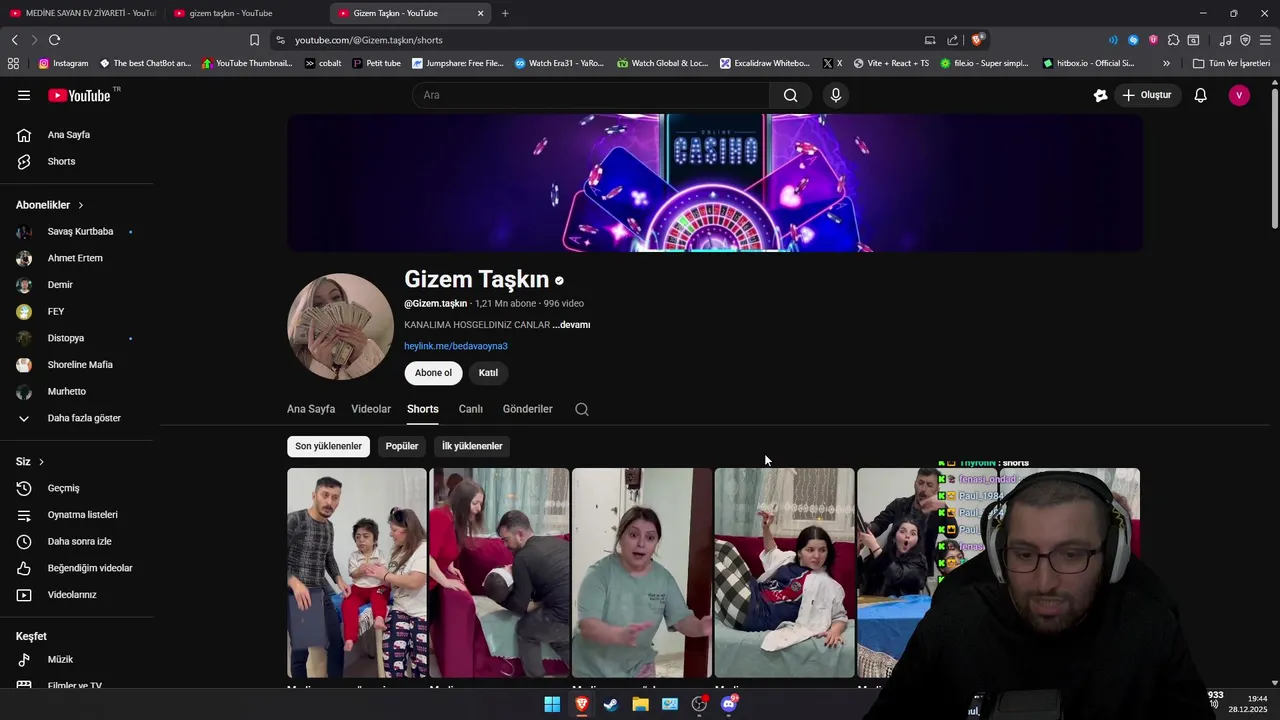
Task: Click the Katıl join button
Action: (488, 373)
